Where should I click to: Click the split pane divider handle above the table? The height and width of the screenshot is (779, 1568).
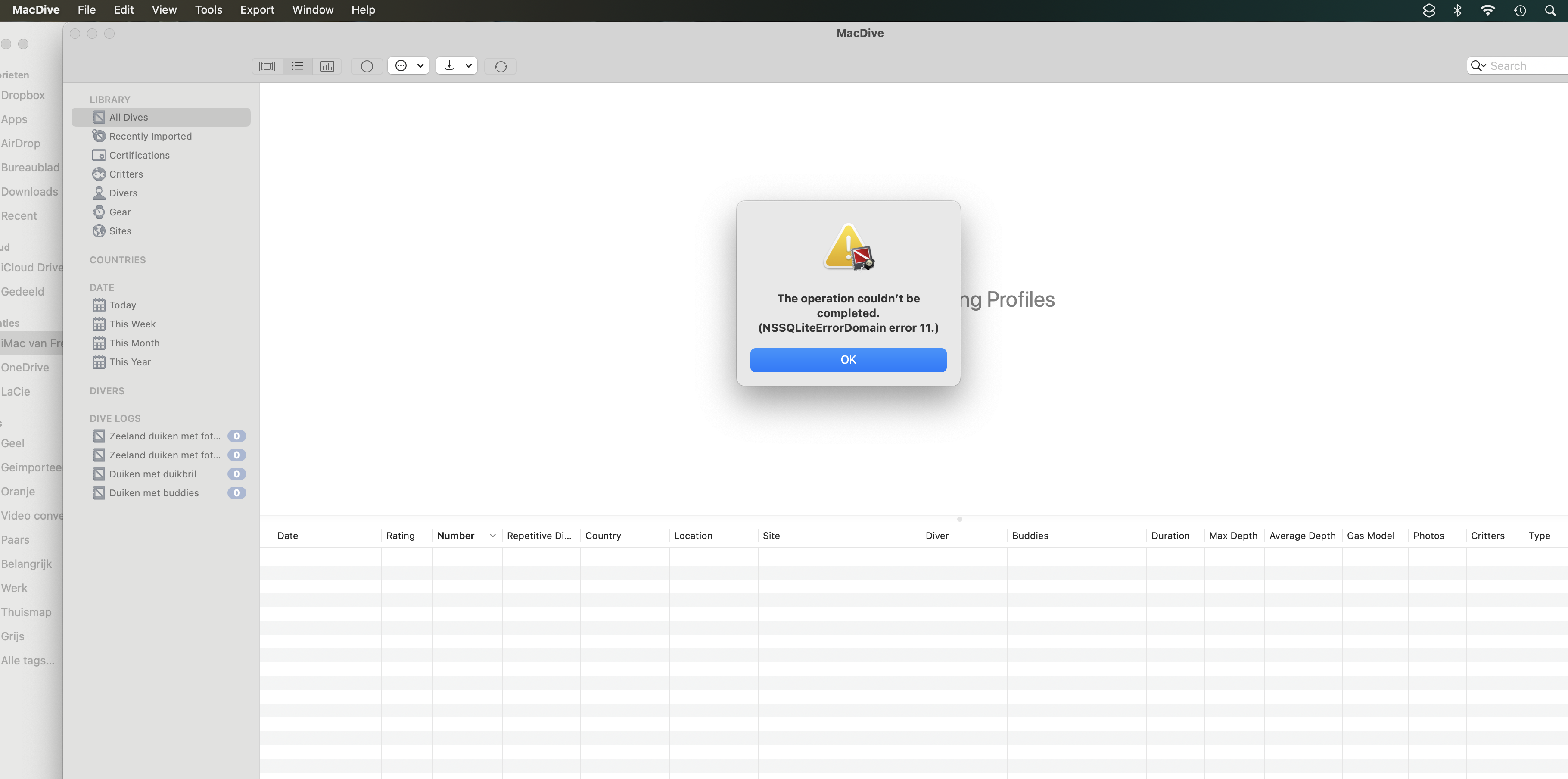coord(959,519)
